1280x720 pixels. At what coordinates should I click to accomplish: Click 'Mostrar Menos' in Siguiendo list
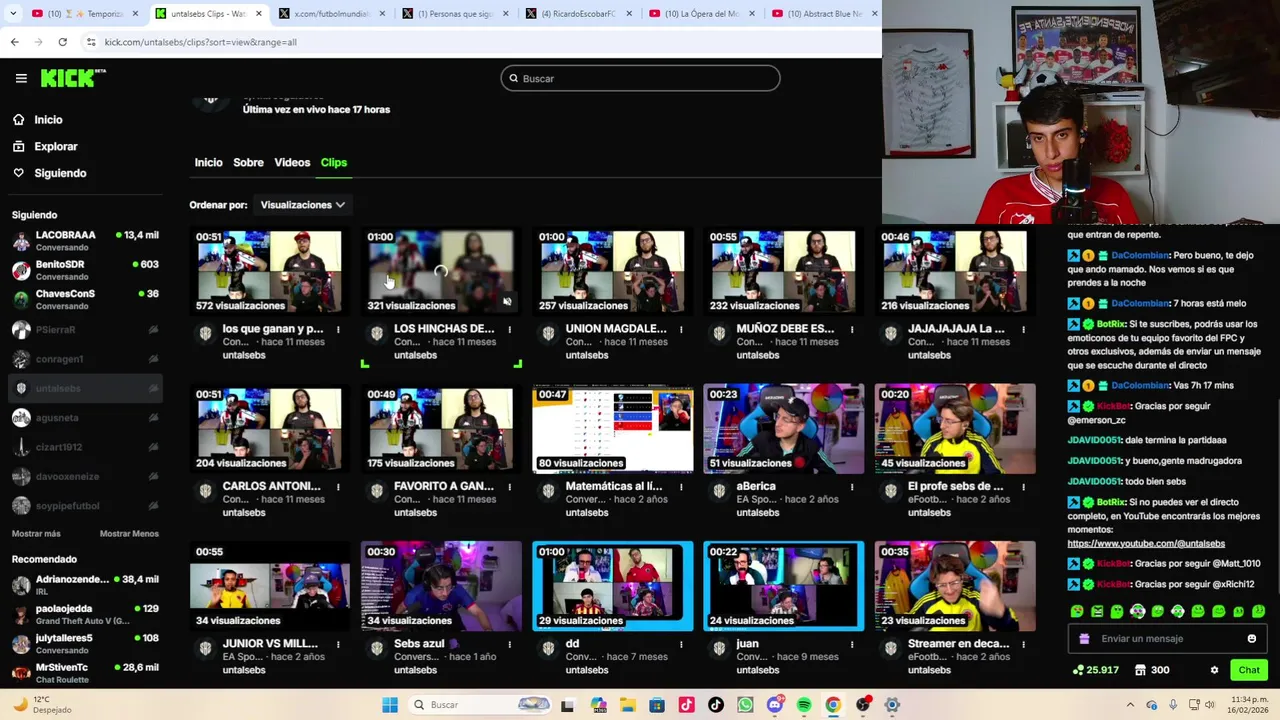pos(129,534)
